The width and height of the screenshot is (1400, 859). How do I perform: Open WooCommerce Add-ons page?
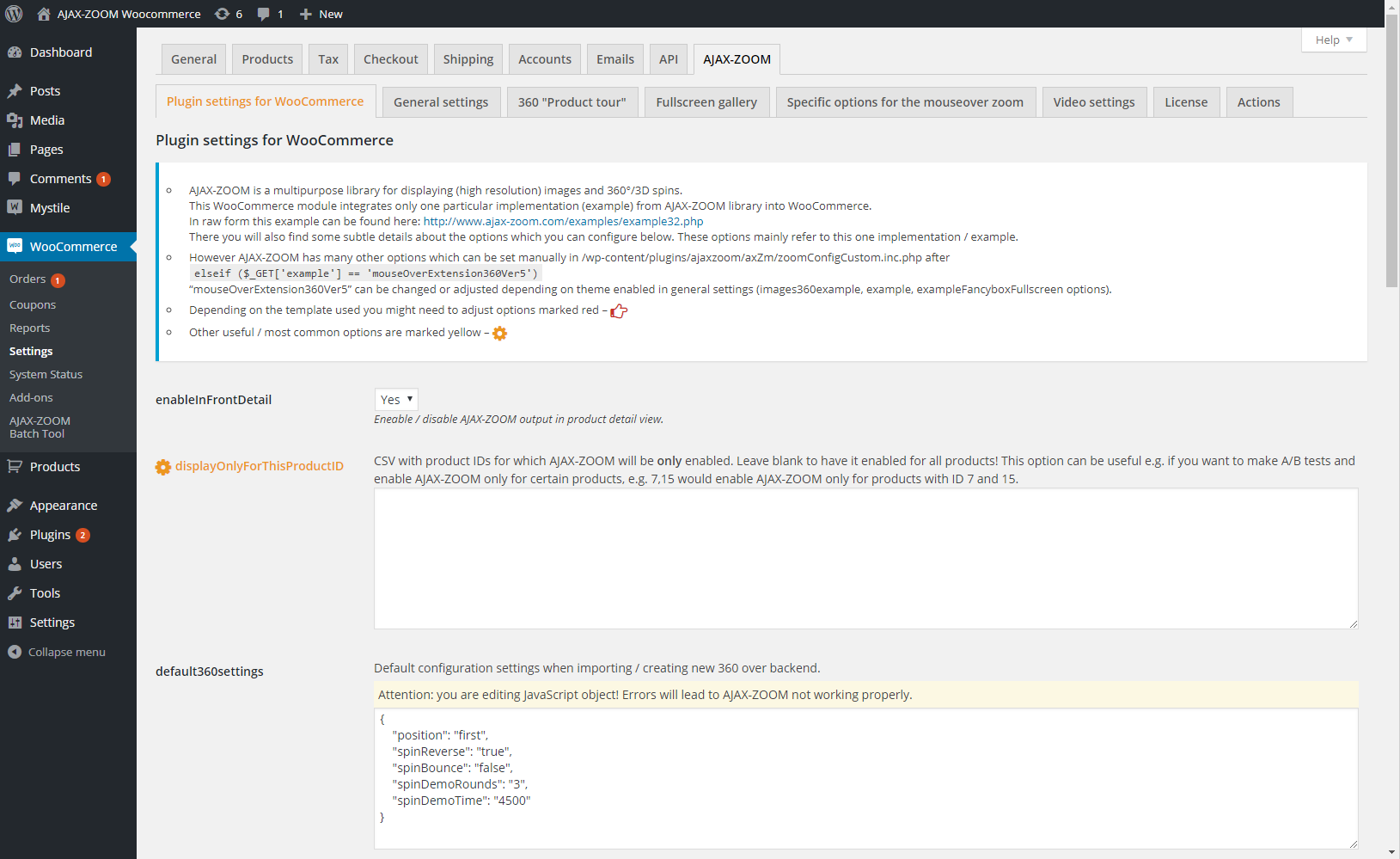pos(31,398)
